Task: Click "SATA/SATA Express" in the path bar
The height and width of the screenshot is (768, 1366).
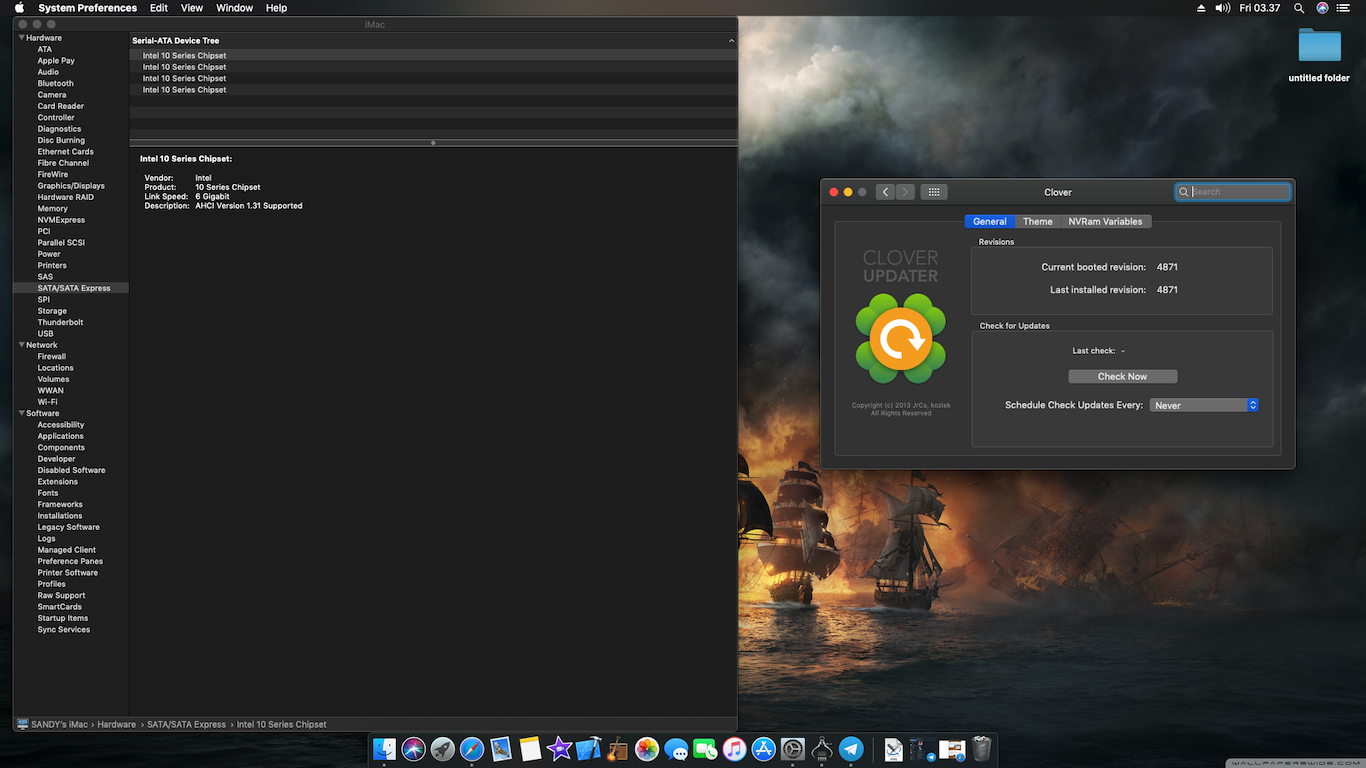Action: tap(187, 724)
